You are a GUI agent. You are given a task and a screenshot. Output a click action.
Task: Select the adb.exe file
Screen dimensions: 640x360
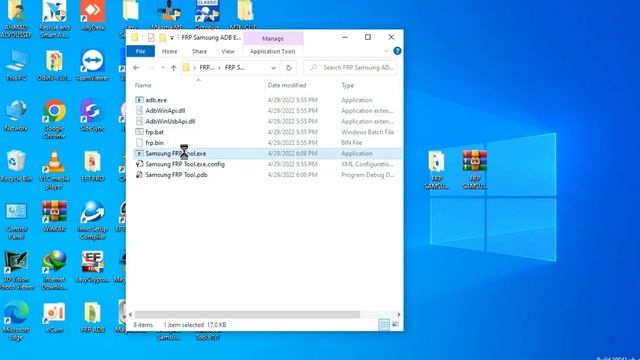[156, 100]
